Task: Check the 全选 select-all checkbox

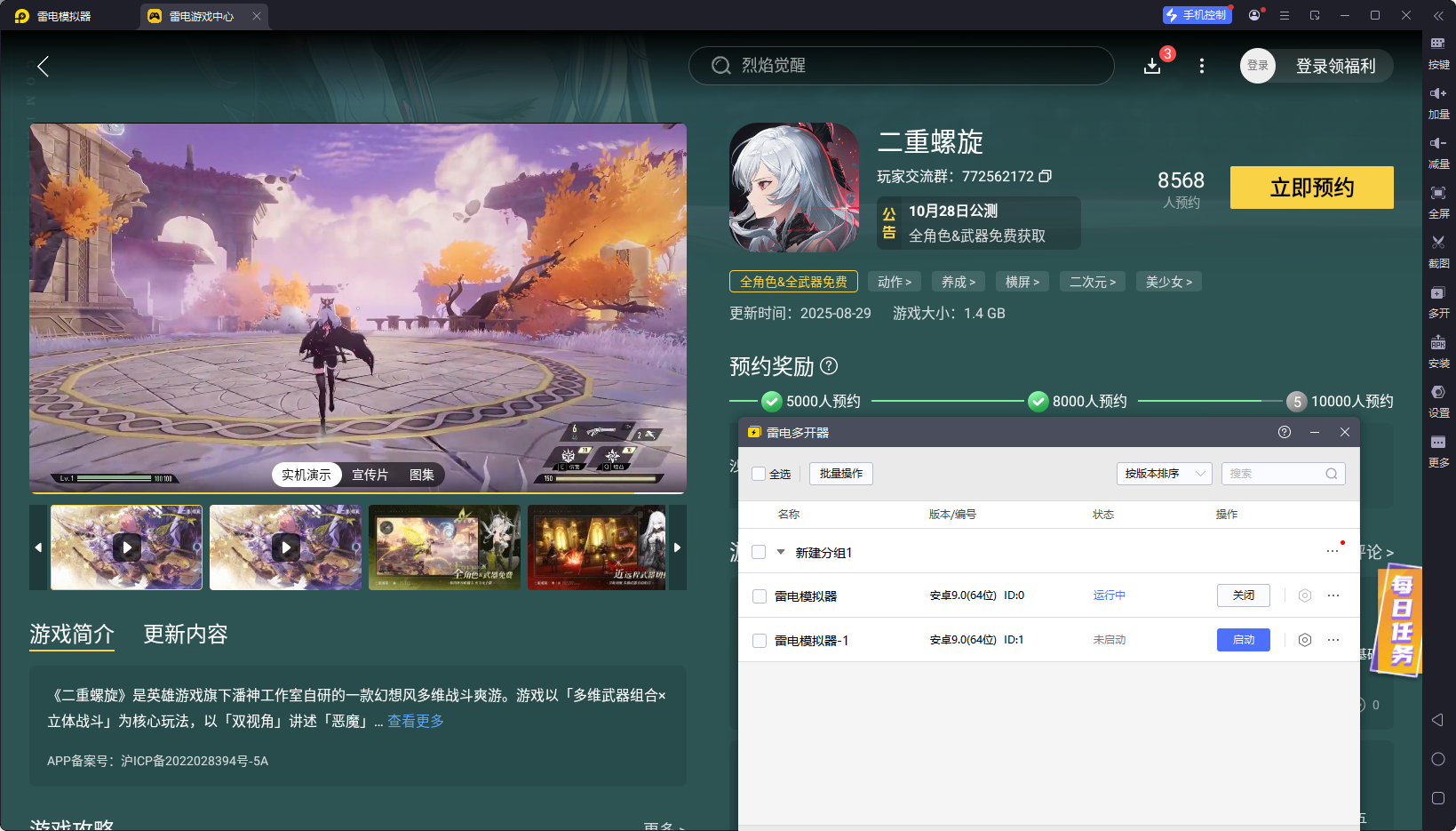Action: click(760, 474)
